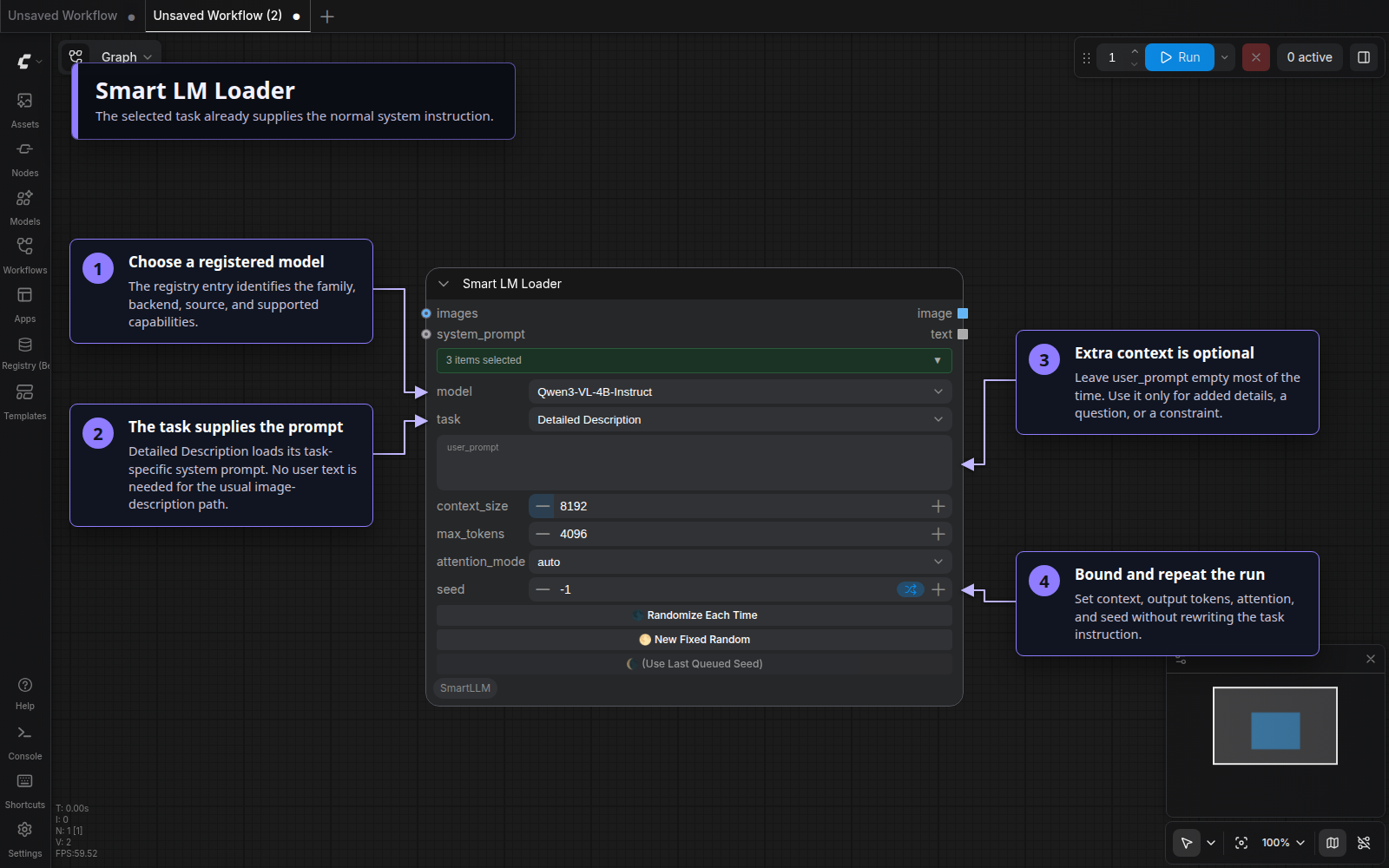Click Randomize Each Time button
The height and width of the screenshot is (868, 1389).
[x=694, y=615]
